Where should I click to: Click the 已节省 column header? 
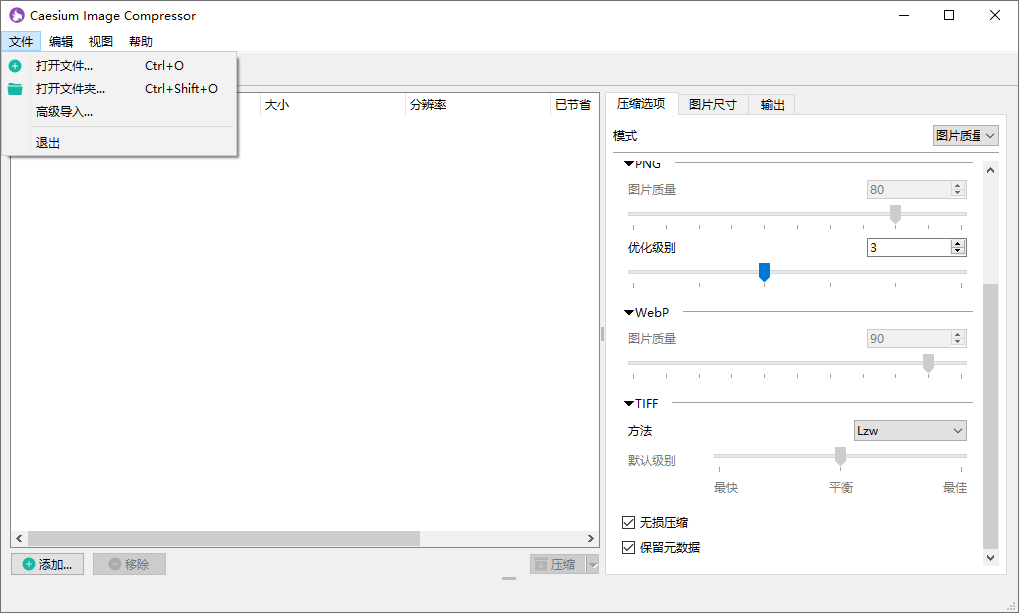coord(574,105)
